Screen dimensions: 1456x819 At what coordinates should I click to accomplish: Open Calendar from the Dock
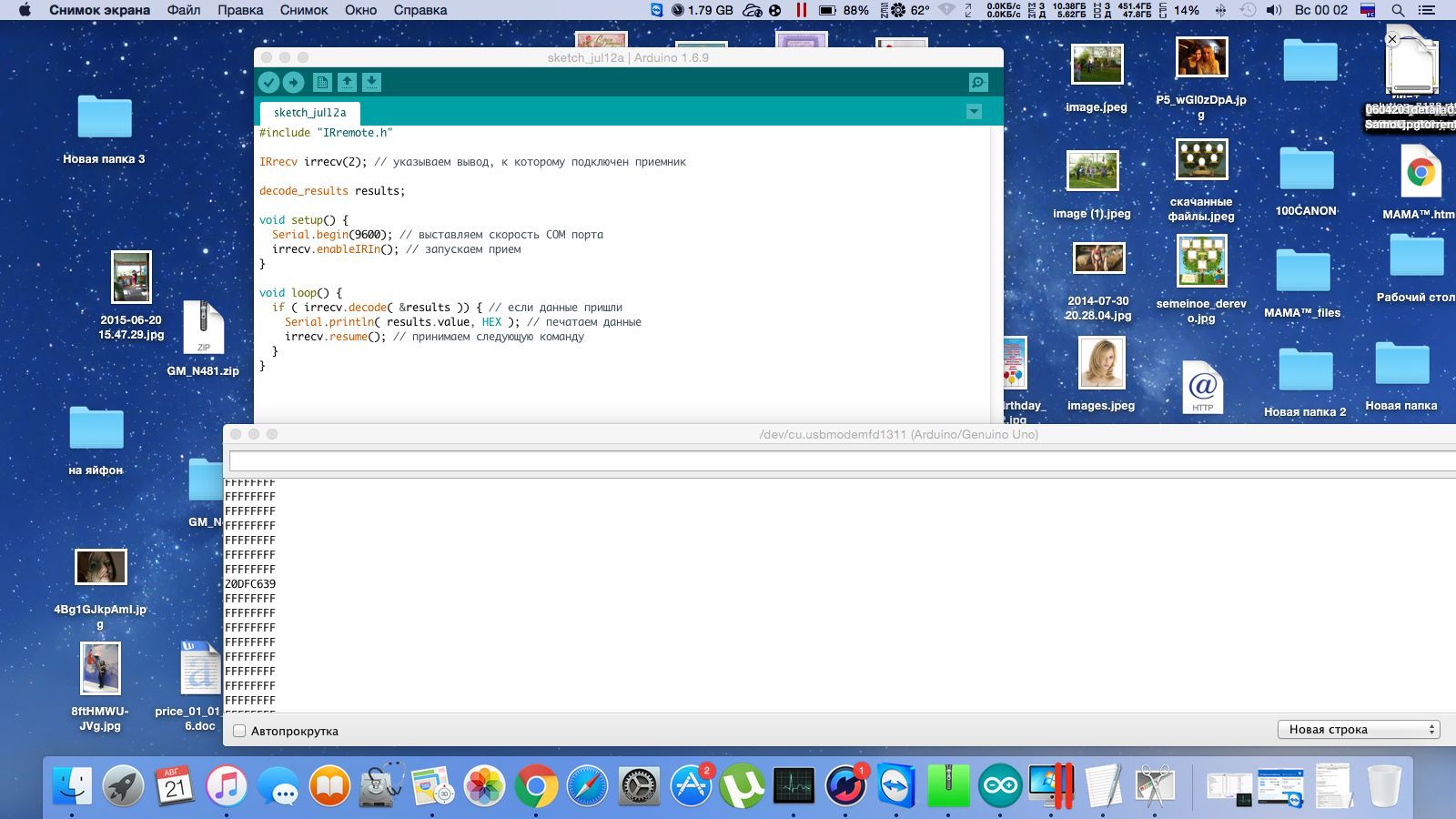coord(174,785)
